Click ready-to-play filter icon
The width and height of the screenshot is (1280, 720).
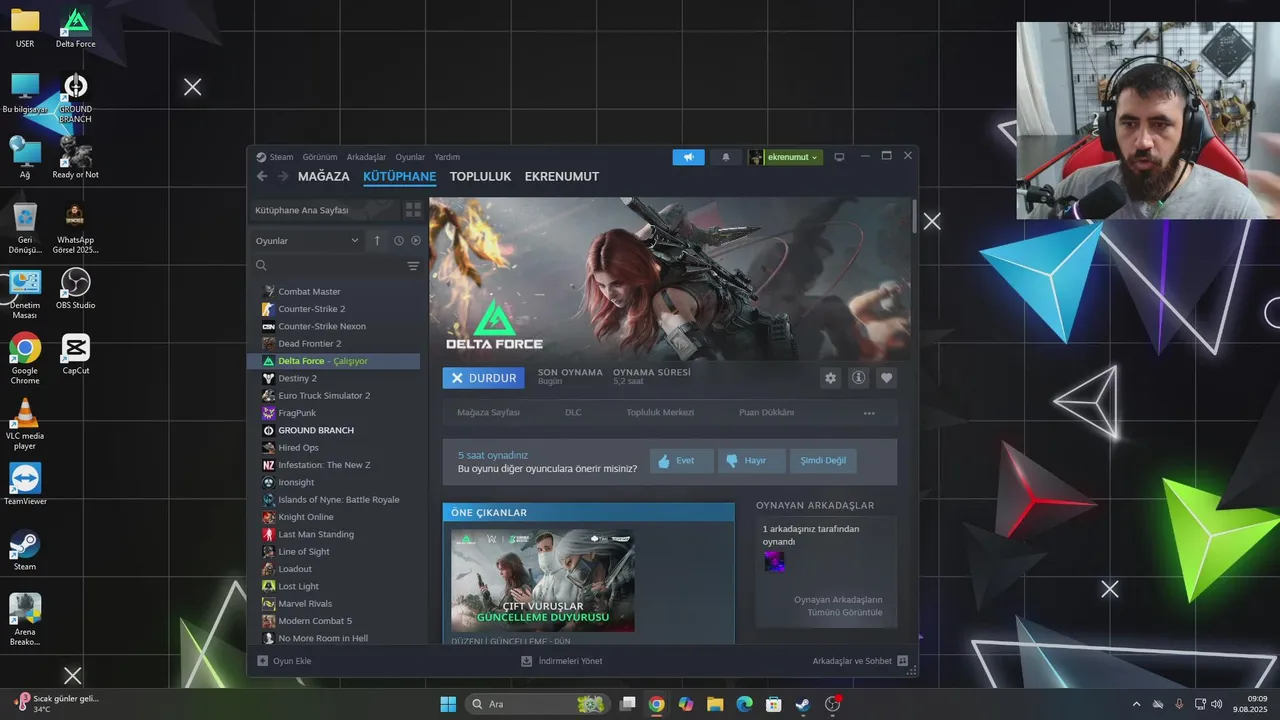pyautogui.click(x=416, y=240)
